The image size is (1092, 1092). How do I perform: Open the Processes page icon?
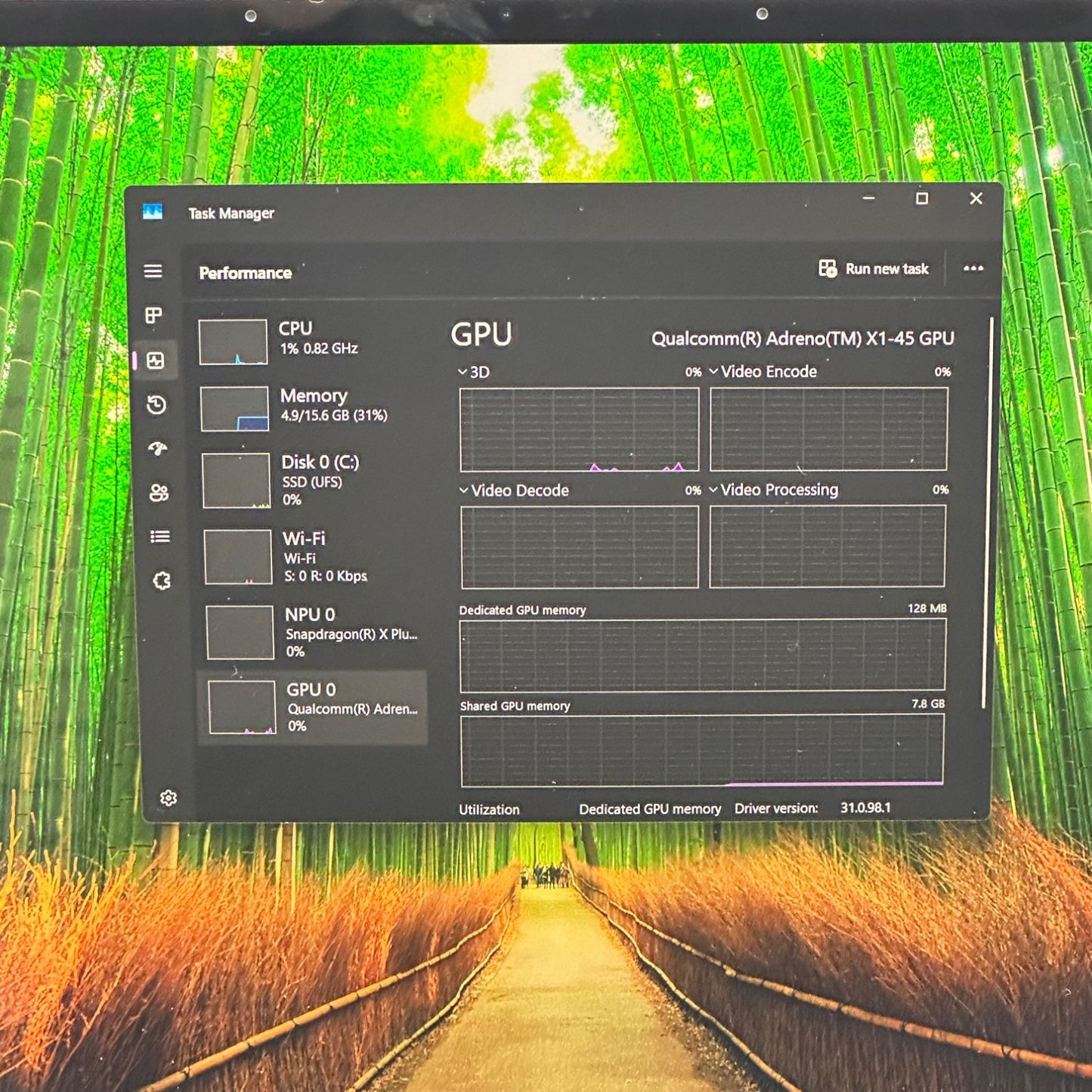pos(155,316)
